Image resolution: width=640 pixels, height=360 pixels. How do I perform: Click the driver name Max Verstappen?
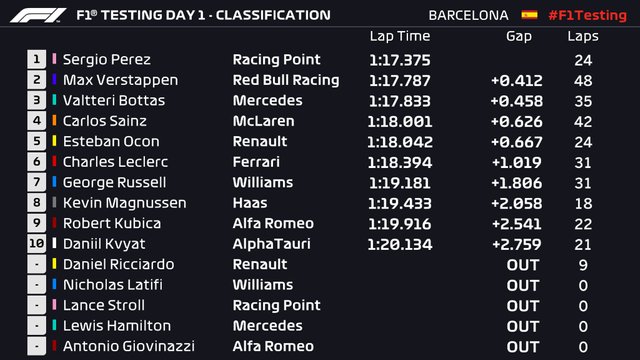(120, 80)
